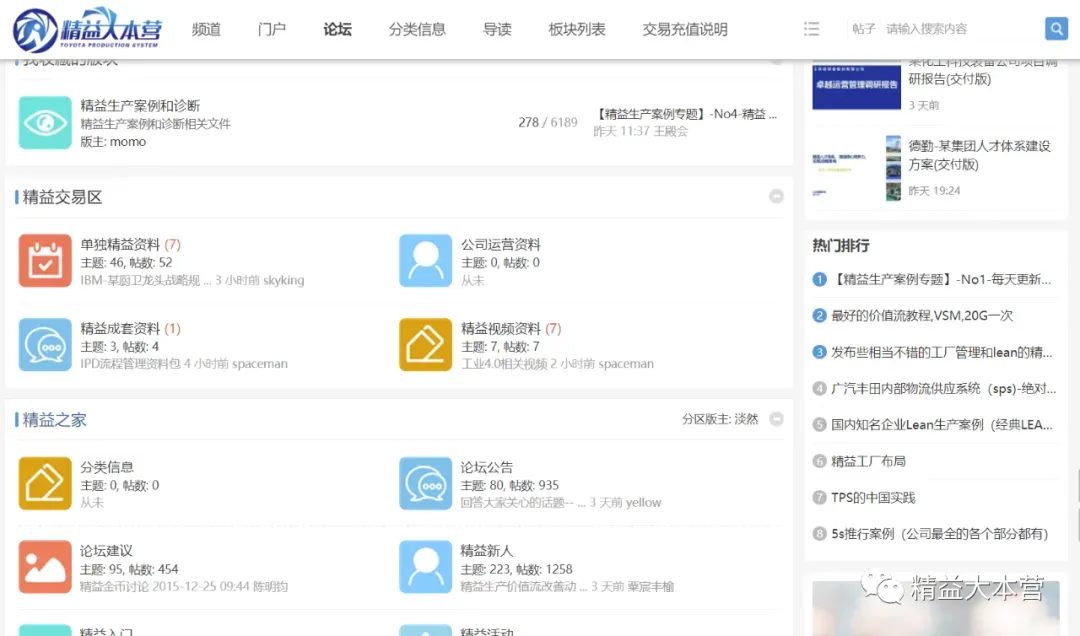The width and height of the screenshot is (1080, 636).
Task: Select the 论坛 menu item
Action: click(x=338, y=29)
